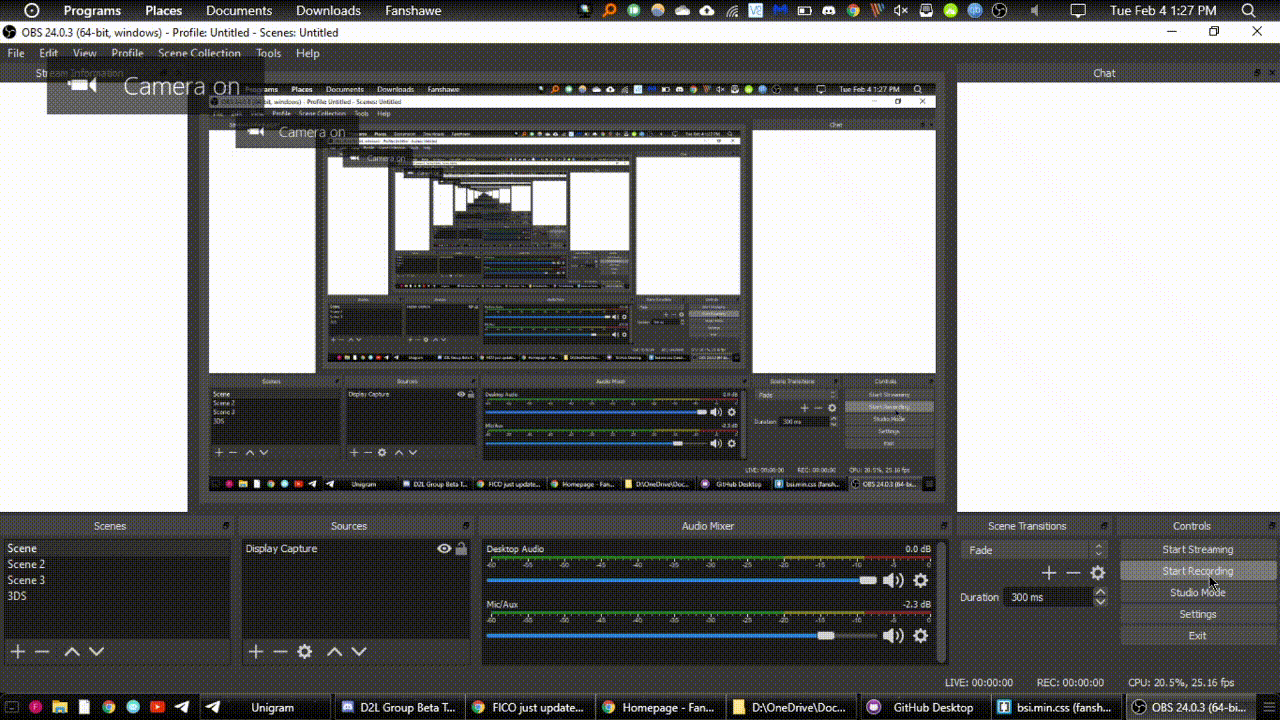The width and height of the screenshot is (1280, 720).
Task: Open the Fade transition dropdown
Action: [x=1034, y=550]
